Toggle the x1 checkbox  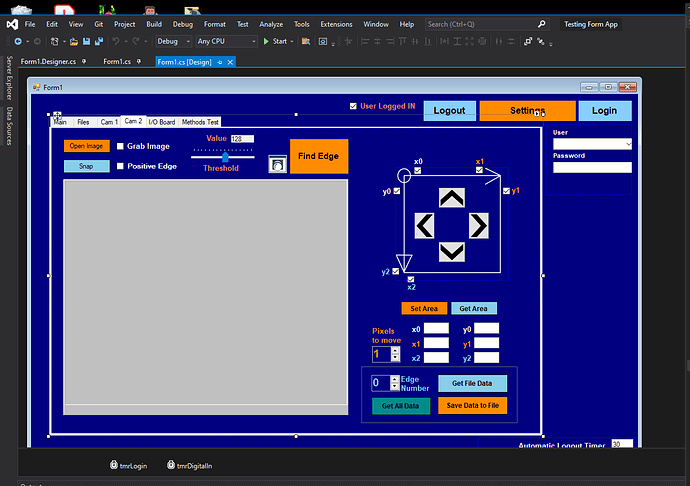(479, 170)
